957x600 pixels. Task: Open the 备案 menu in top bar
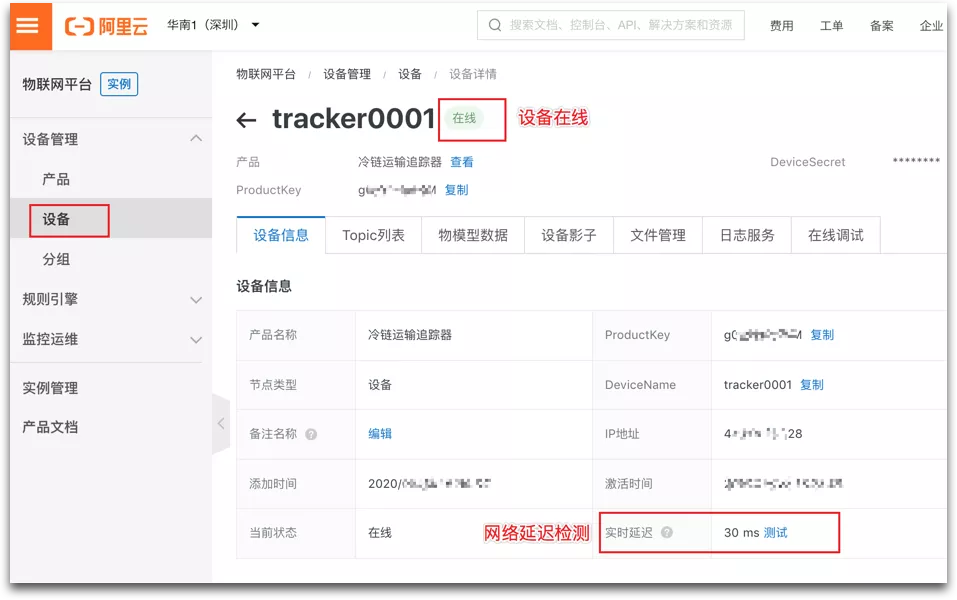[881, 26]
